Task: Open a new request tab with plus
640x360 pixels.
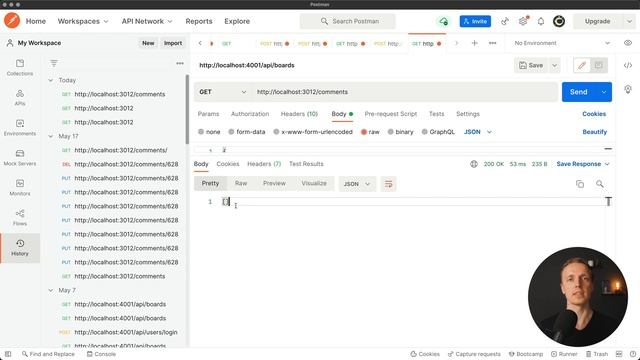Action: pyautogui.click(x=474, y=43)
